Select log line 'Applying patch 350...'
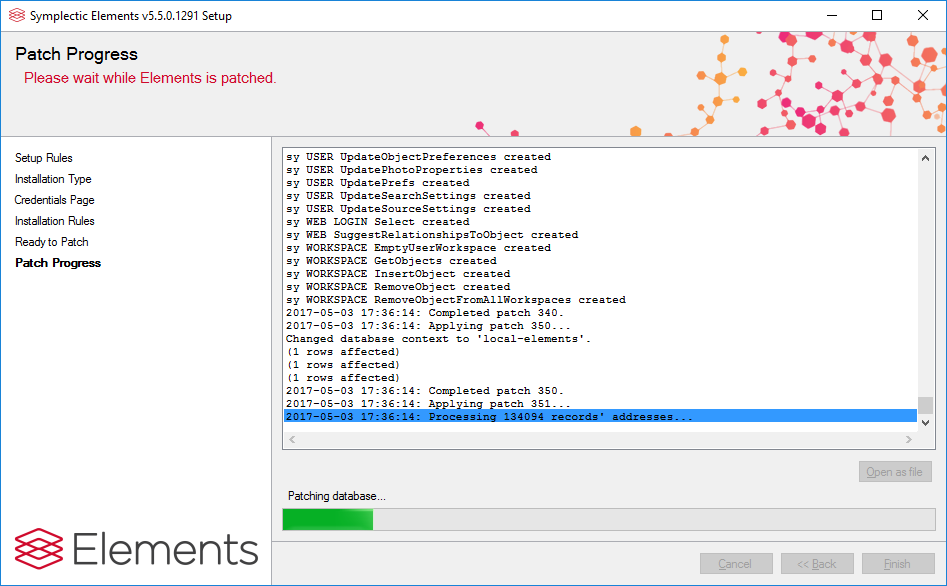 (428, 326)
